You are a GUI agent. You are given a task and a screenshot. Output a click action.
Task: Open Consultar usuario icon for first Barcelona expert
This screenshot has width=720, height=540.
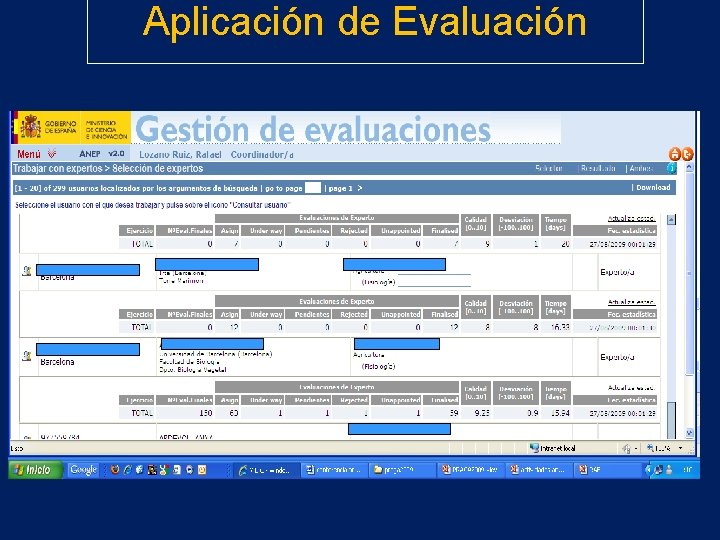coord(27,271)
